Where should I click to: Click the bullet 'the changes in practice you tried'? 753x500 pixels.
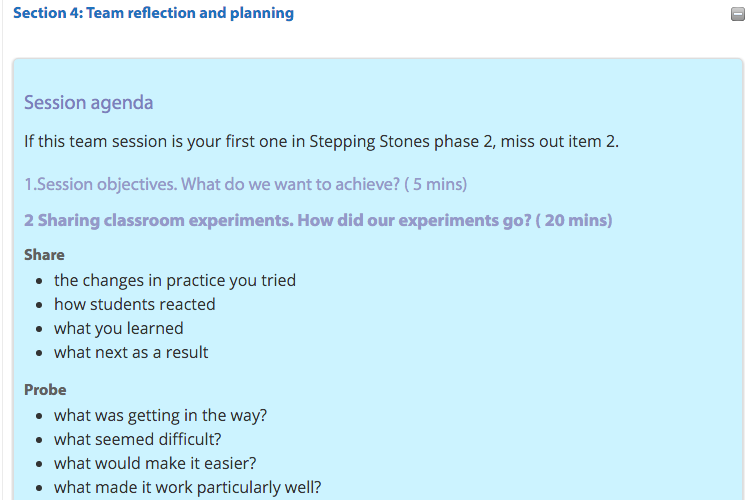pos(175,280)
